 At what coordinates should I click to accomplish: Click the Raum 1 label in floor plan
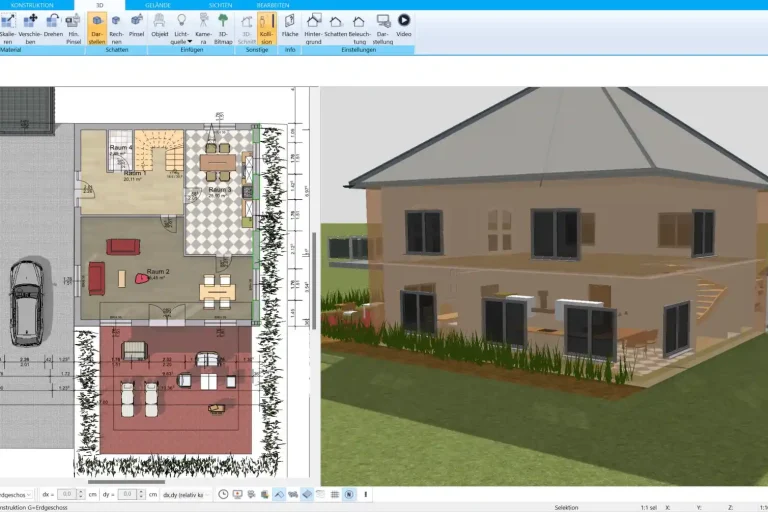tap(133, 173)
